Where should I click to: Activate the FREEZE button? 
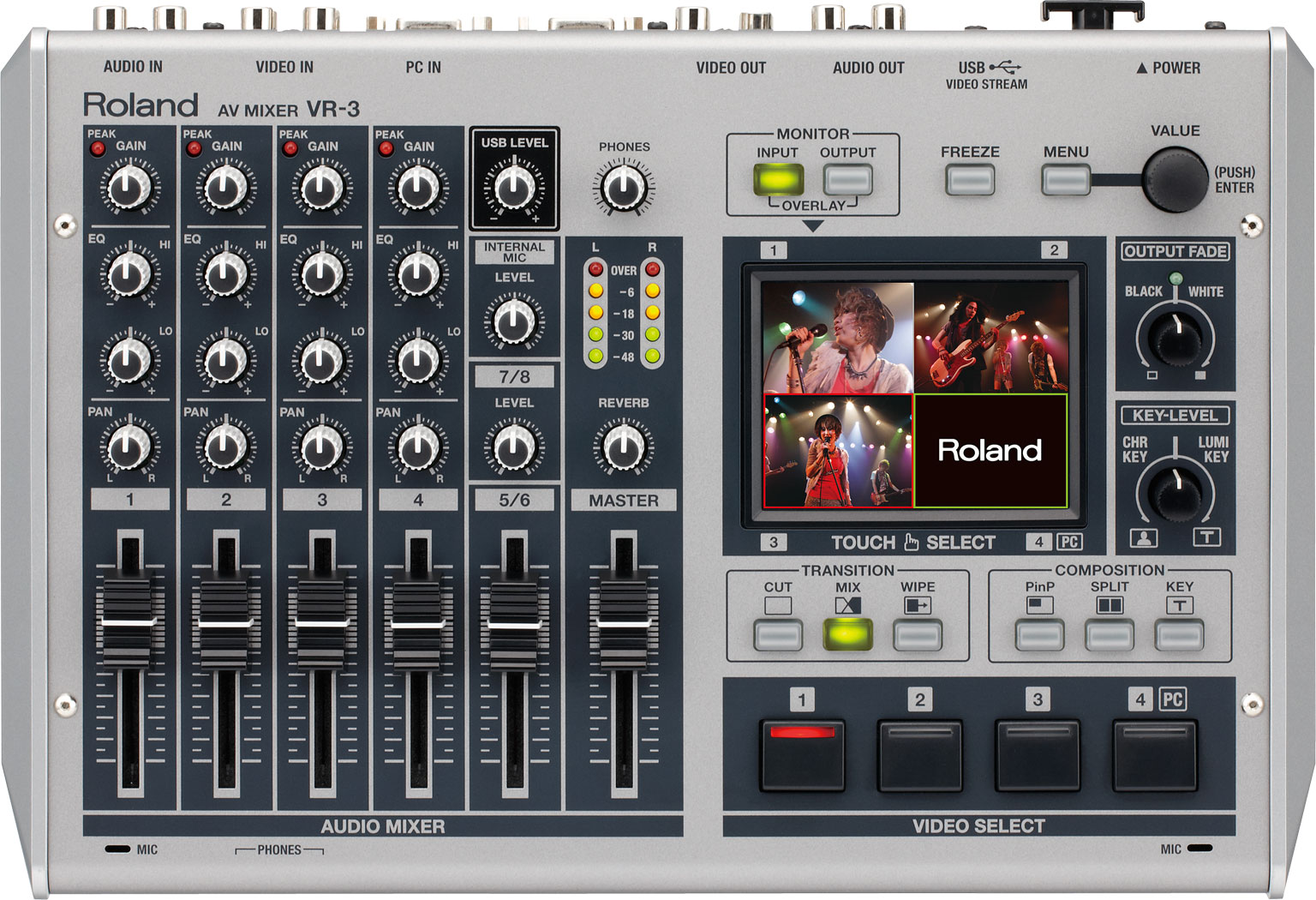[969, 181]
